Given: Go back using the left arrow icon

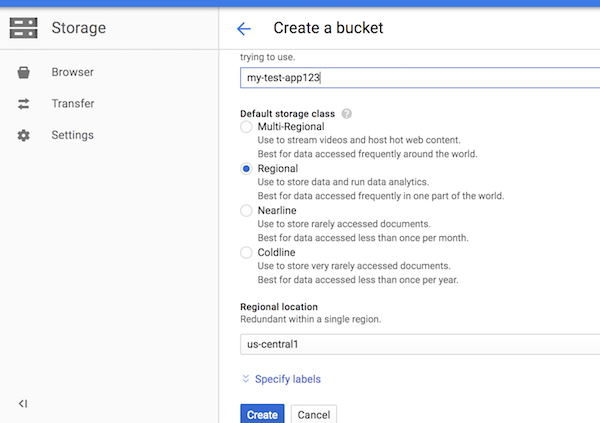Looking at the screenshot, I should (244, 28).
